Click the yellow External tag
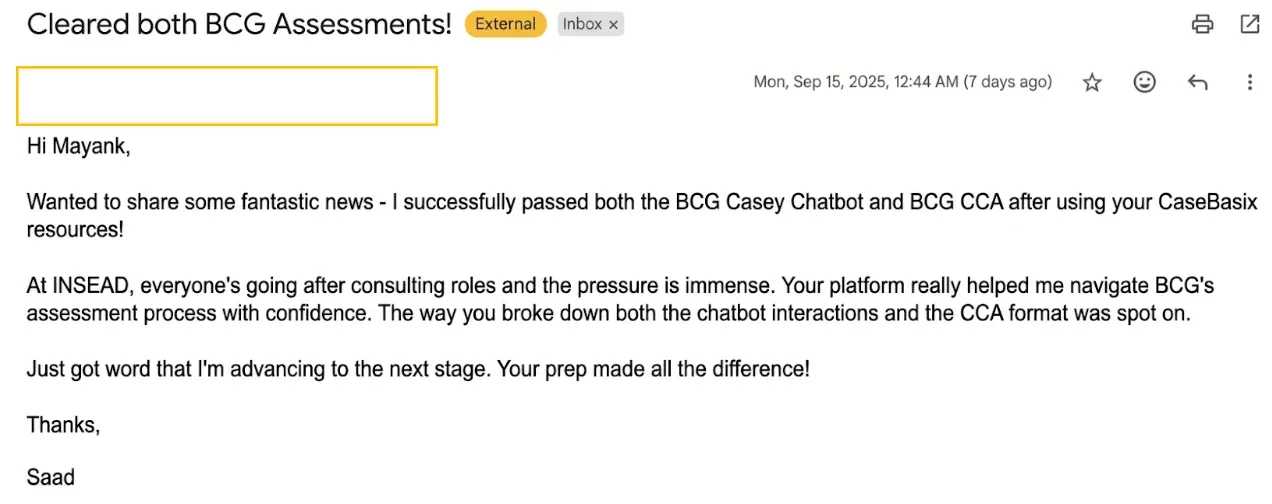1272x504 pixels. (x=505, y=25)
